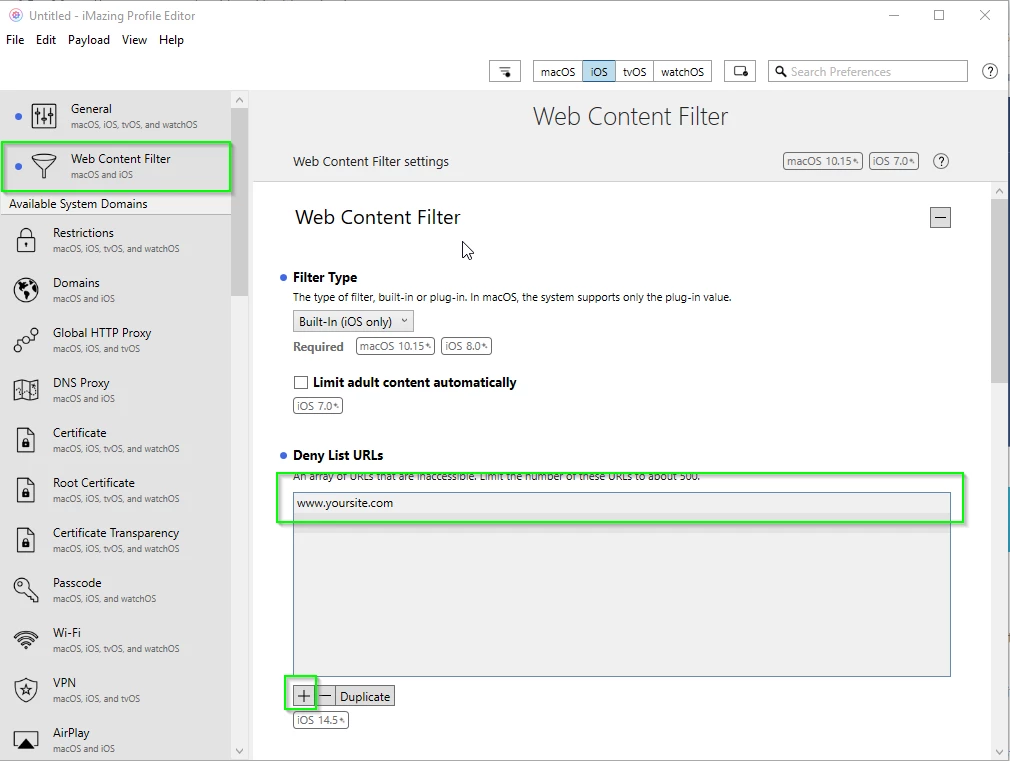Open the Help menu
This screenshot has height=761, width=1010.
pyautogui.click(x=171, y=40)
